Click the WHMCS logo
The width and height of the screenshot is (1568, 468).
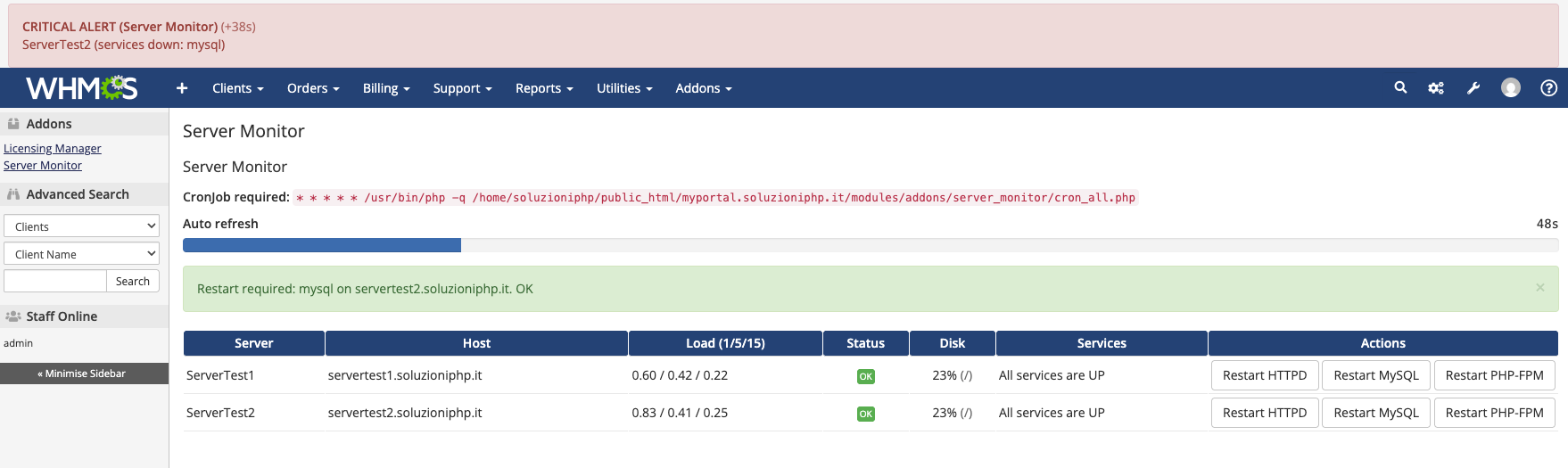coord(81,88)
